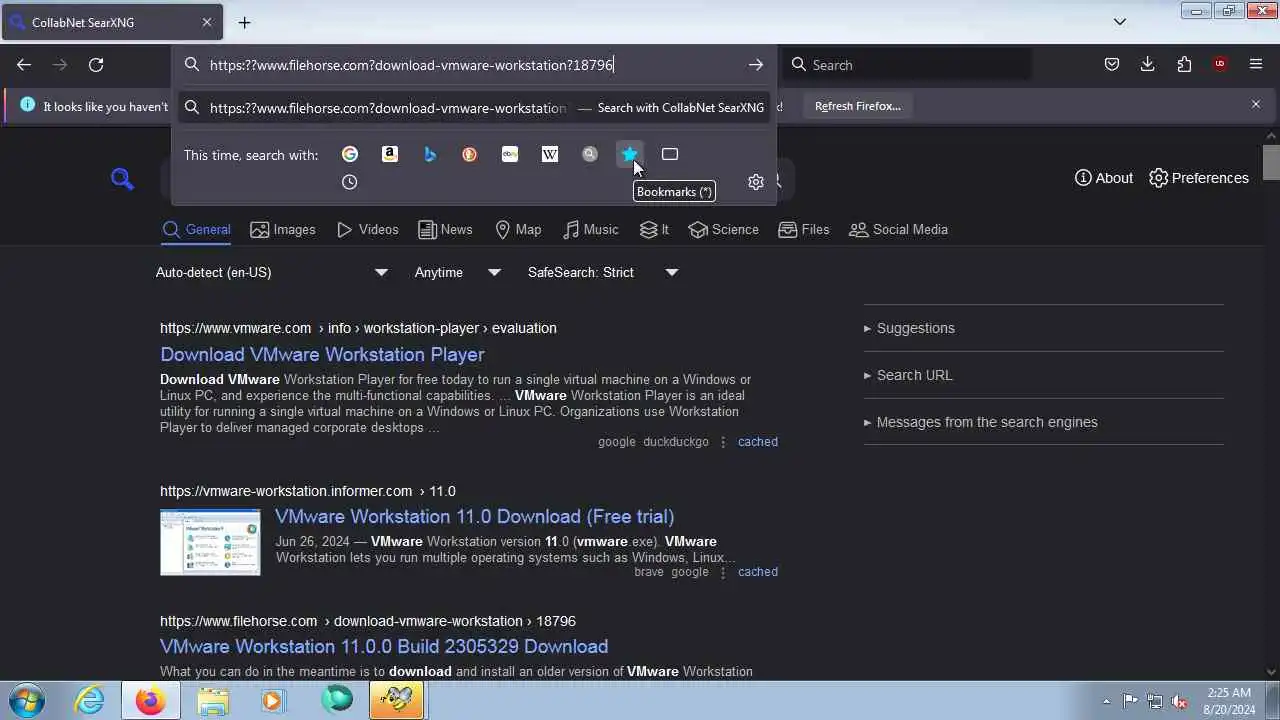Switch to the Music category
This screenshot has width=1280, height=720.
pos(590,229)
